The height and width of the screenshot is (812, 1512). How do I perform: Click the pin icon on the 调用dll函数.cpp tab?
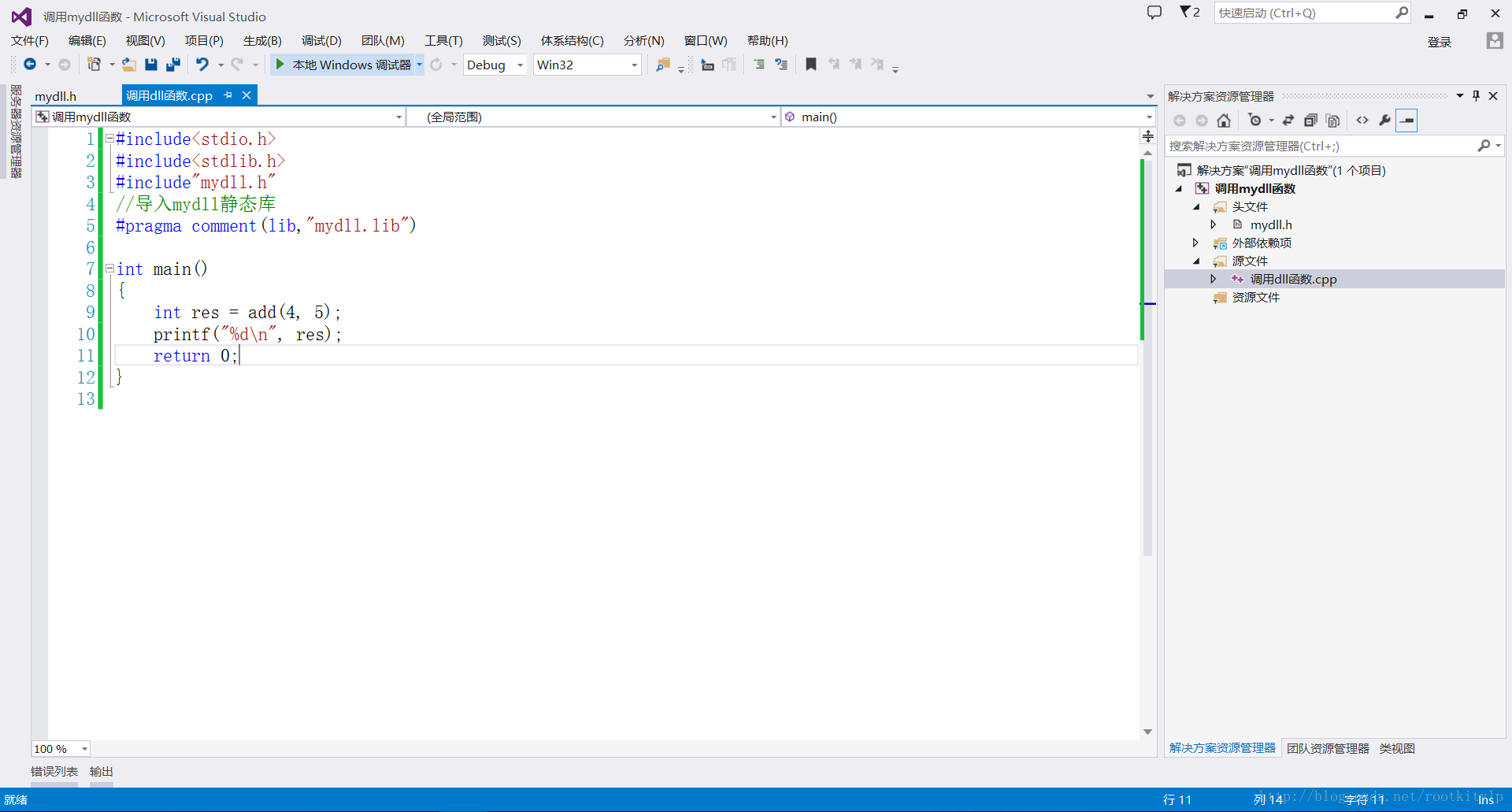point(228,95)
